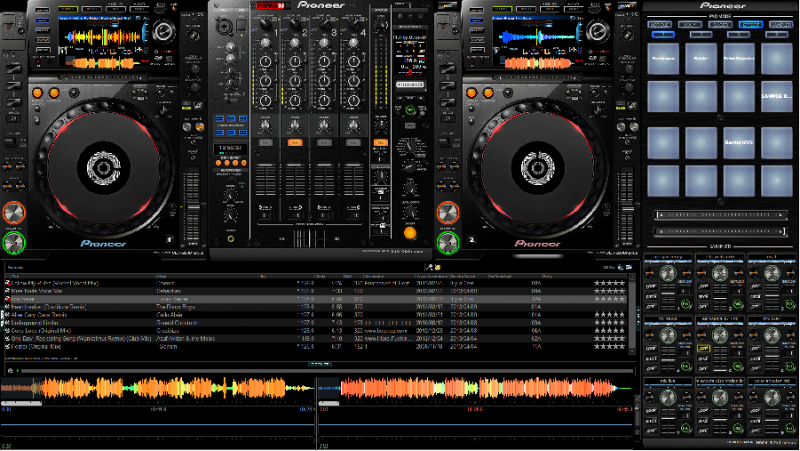Image resolution: width=800 pixels, height=451 pixels.
Task: Click deck 2 reloop button beside orange loop buttons
Action: coord(508,93)
